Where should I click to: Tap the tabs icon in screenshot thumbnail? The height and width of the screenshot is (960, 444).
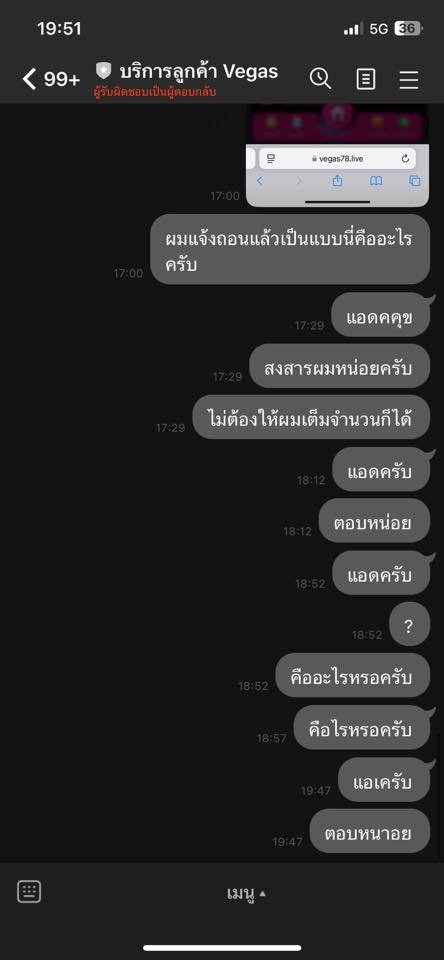coord(415,181)
